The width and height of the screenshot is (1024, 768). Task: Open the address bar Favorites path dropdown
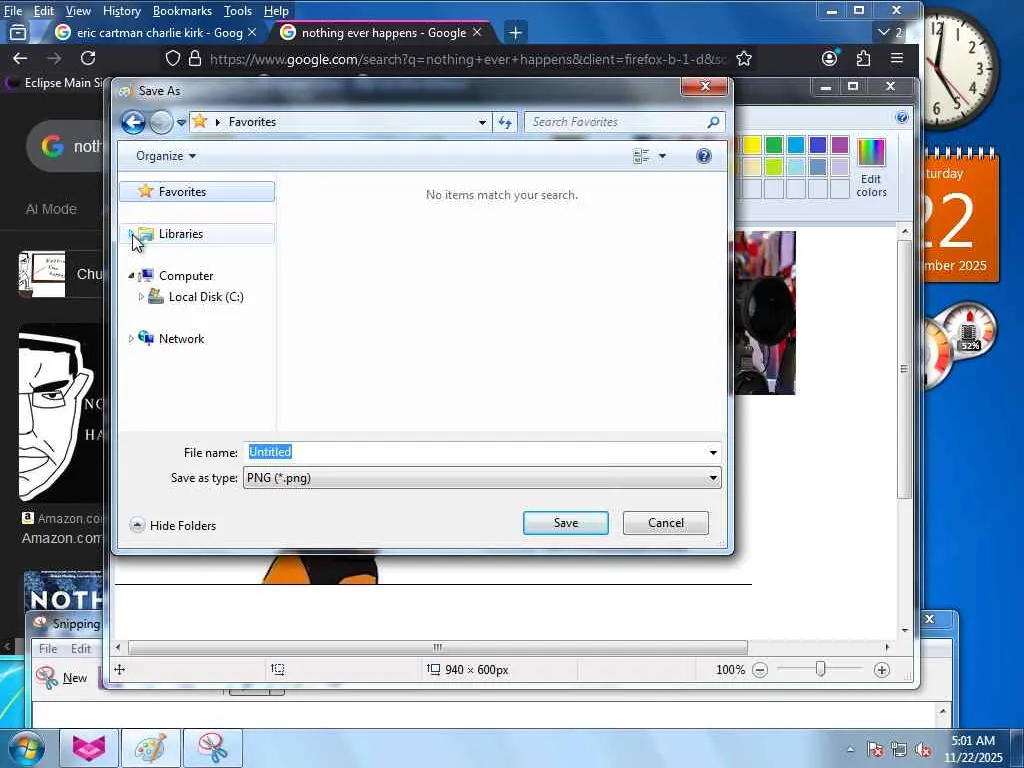[482, 122]
